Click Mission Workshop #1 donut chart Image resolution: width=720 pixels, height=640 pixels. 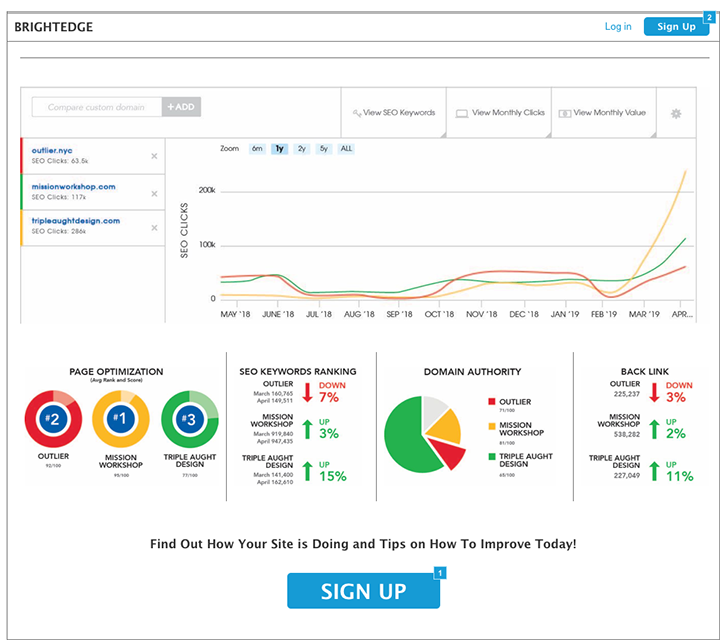click(x=121, y=419)
